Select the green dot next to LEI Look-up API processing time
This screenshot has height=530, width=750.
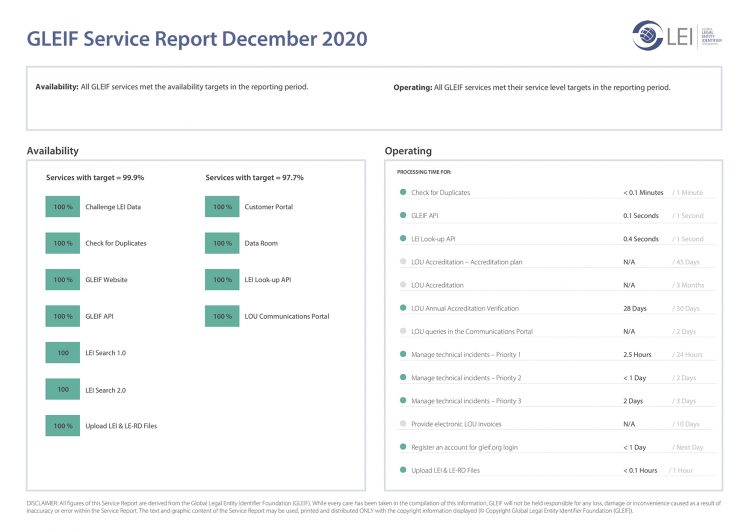click(402, 239)
